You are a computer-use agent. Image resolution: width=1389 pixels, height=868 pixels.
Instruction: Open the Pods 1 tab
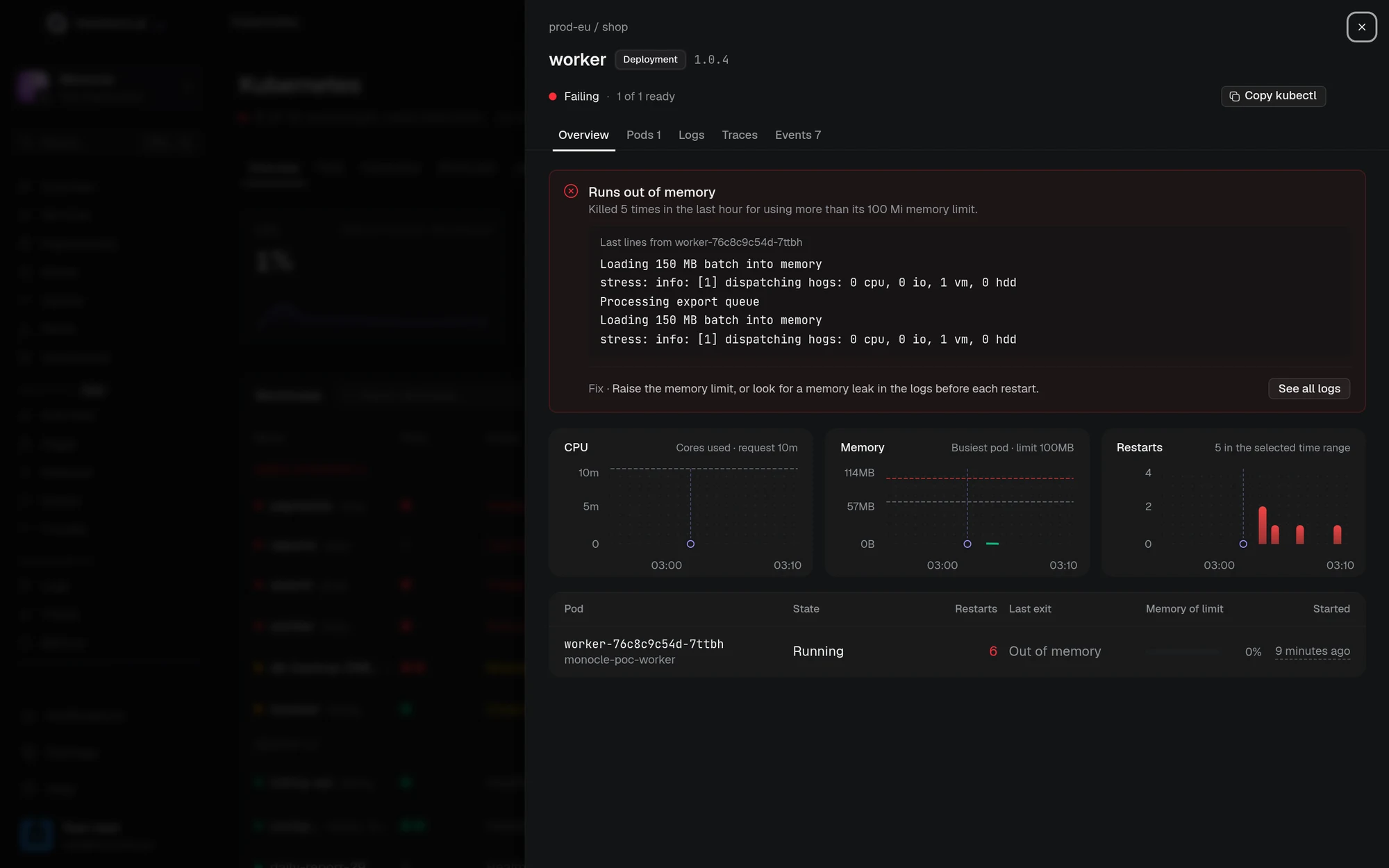pyautogui.click(x=644, y=135)
